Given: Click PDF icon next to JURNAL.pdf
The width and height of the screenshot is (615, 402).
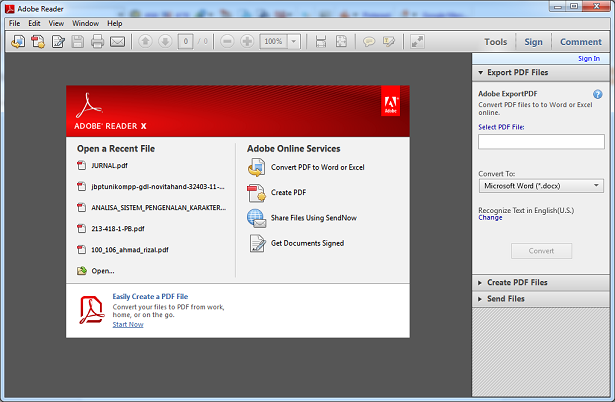Looking at the screenshot, I should coord(82,166).
